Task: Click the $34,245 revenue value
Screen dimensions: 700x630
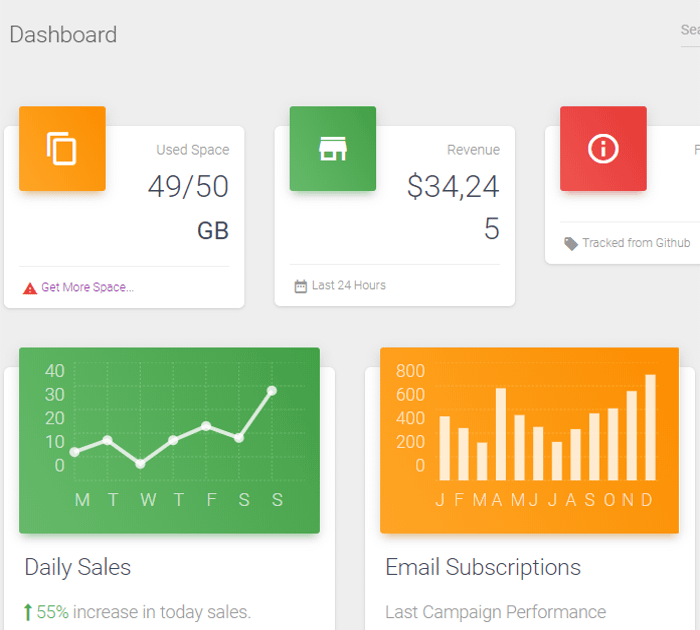Action: (453, 208)
